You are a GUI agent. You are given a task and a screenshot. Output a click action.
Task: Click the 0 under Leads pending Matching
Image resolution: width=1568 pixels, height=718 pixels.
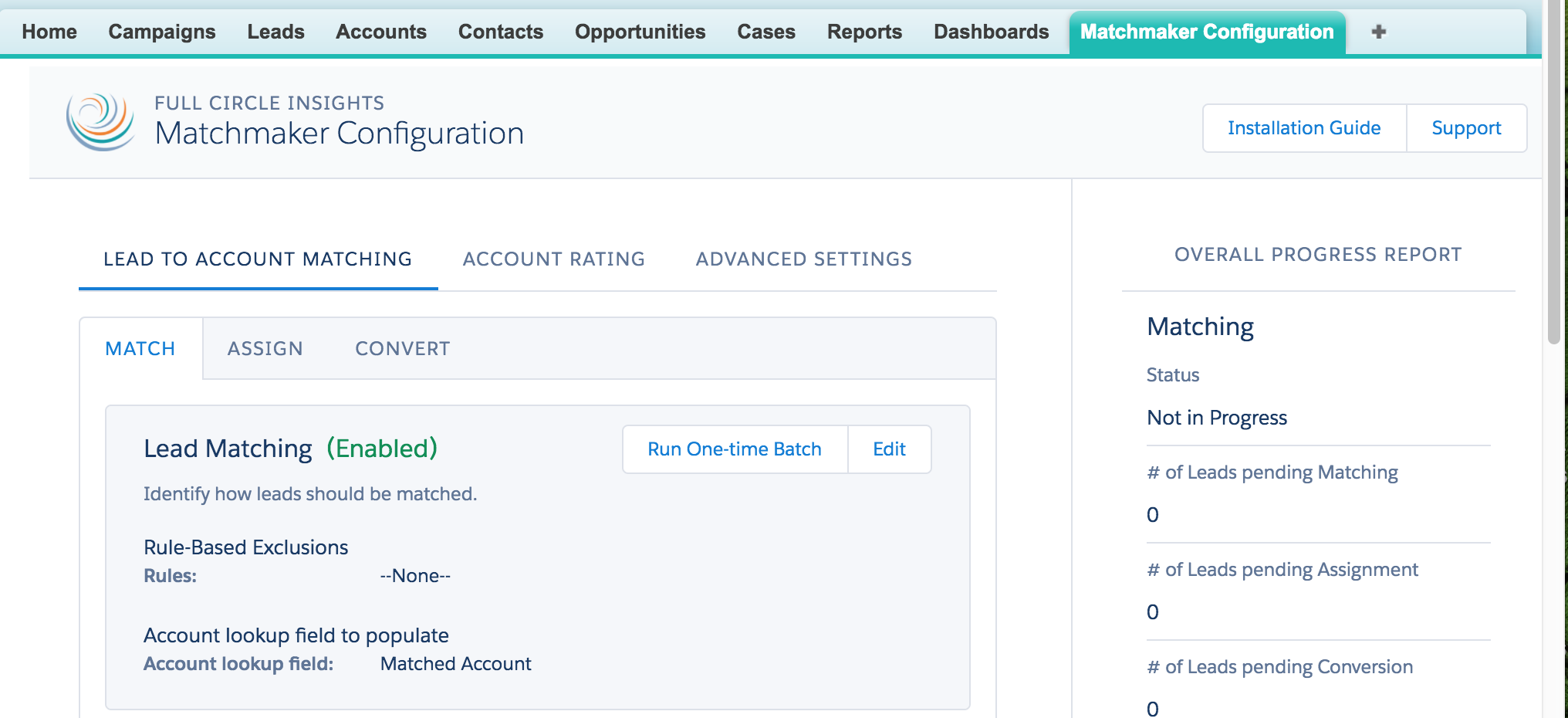coord(1153,515)
